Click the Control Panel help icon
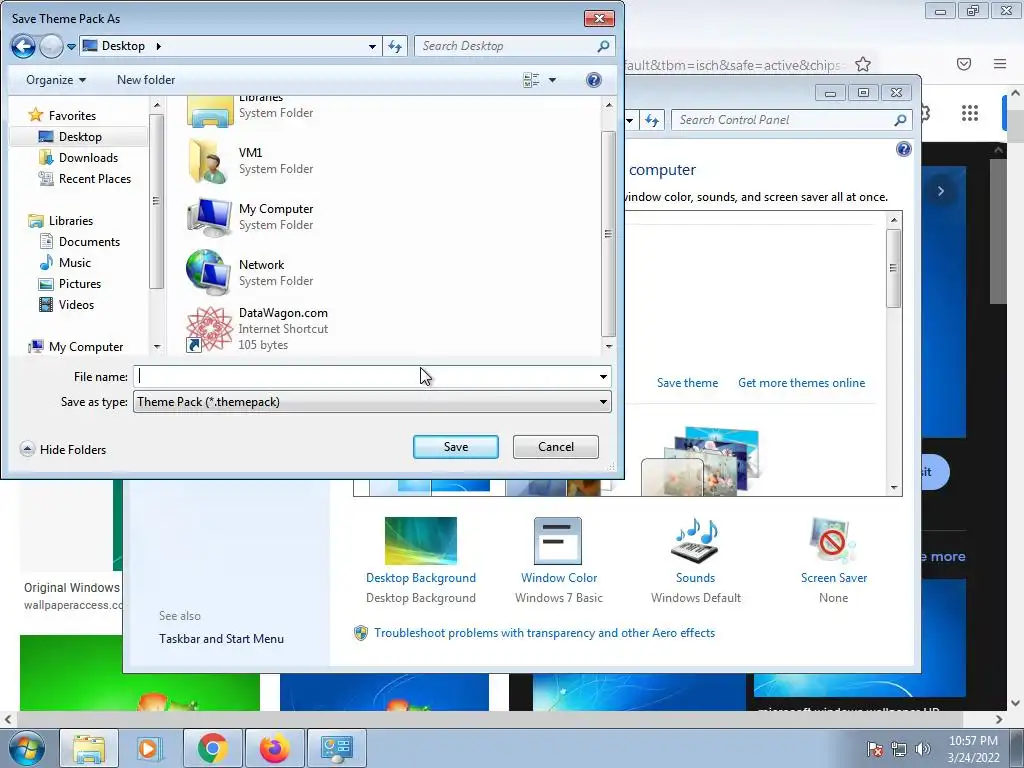Image resolution: width=1024 pixels, height=768 pixels. tap(904, 150)
